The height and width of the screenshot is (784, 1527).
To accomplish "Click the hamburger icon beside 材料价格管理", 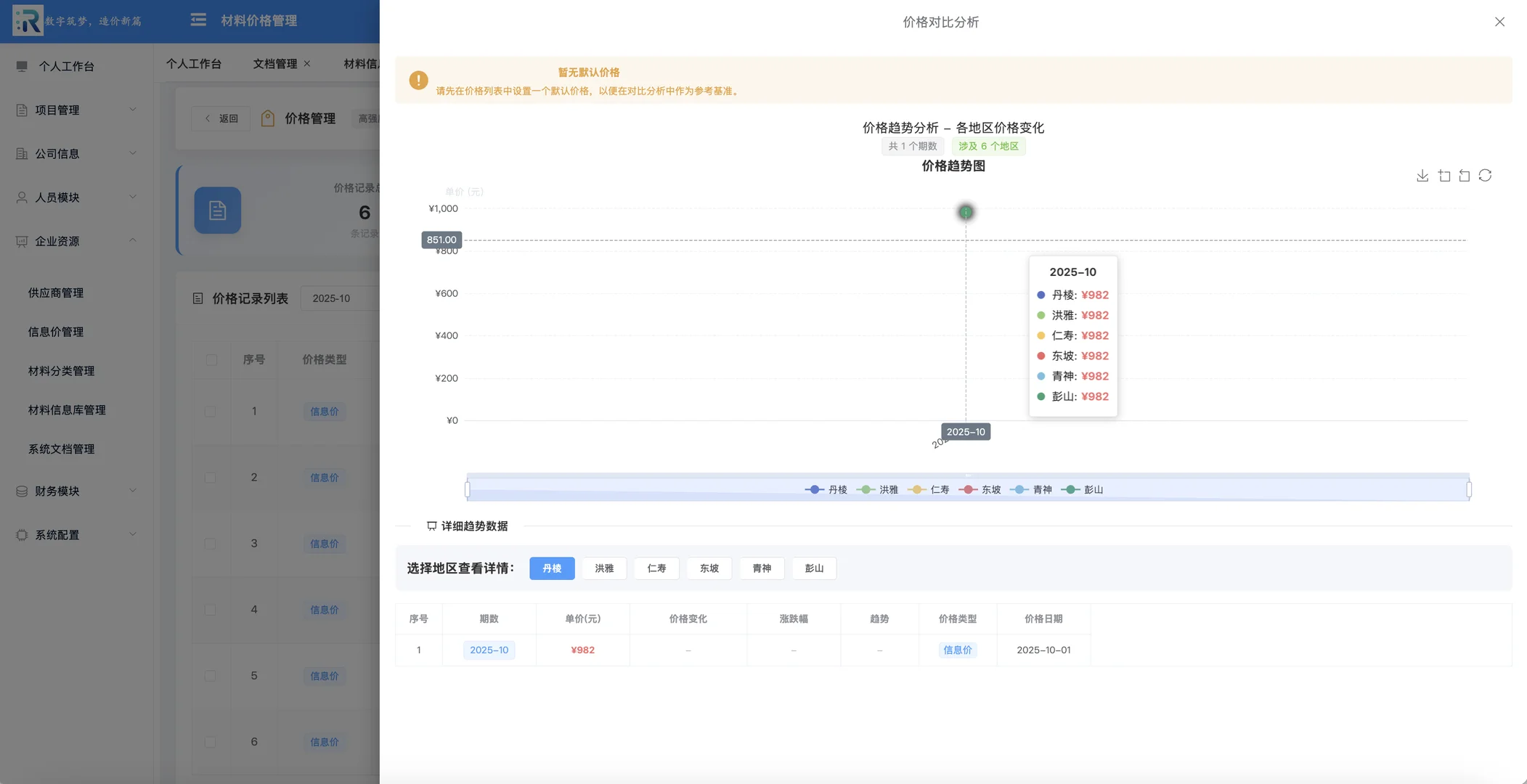I will point(198,20).
